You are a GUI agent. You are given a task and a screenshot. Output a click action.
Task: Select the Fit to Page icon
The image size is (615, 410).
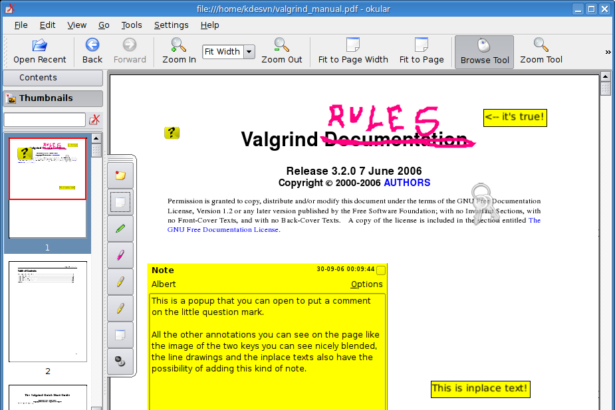point(421,51)
